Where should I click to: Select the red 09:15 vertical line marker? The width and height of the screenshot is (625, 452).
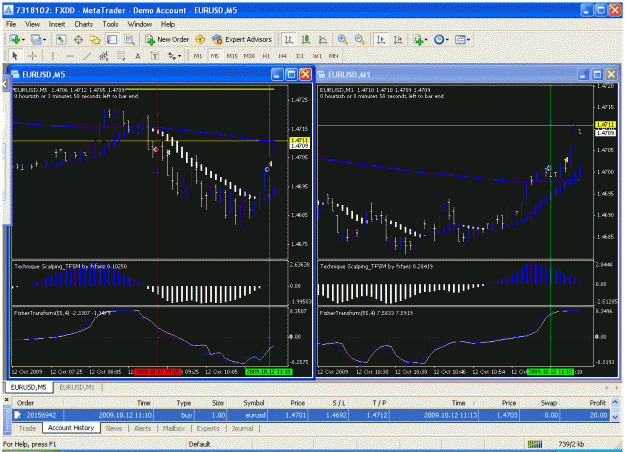158,371
